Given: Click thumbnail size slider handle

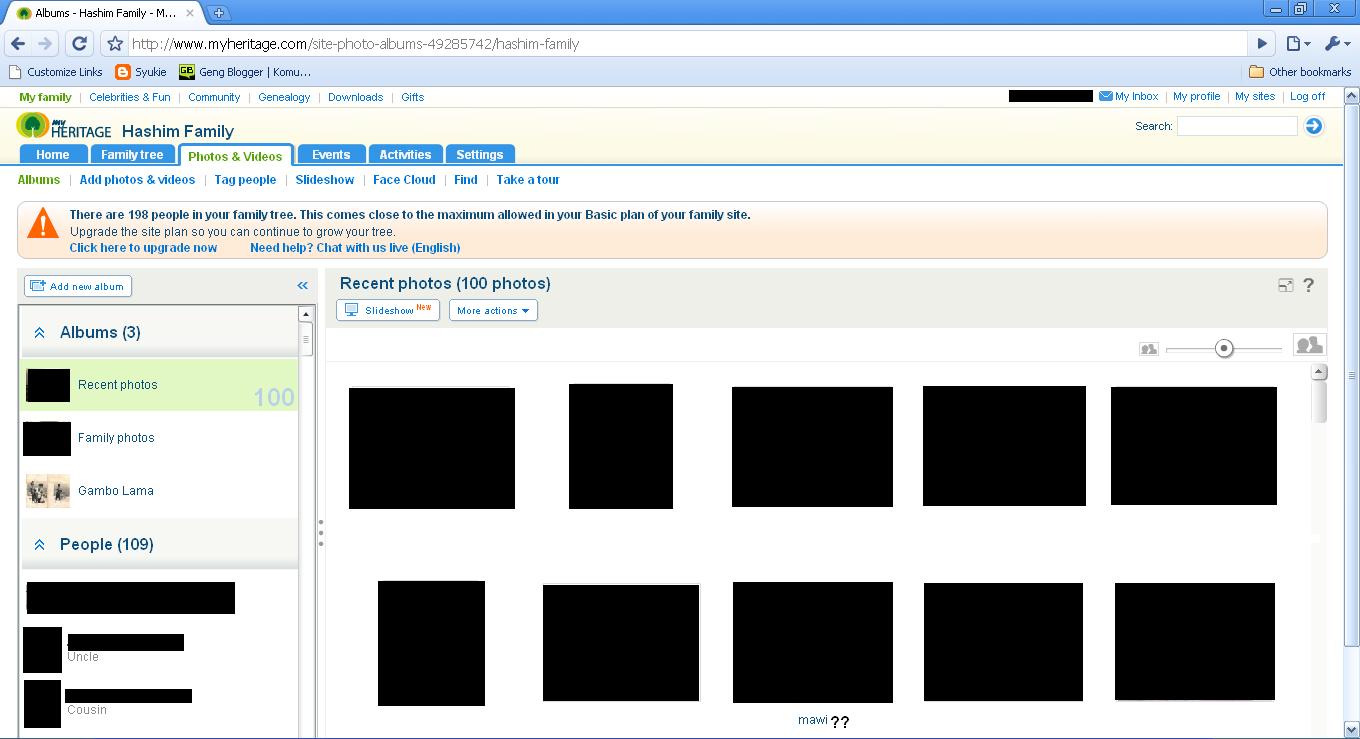Looking at the screenshot, I should [x=1224, y=348].
